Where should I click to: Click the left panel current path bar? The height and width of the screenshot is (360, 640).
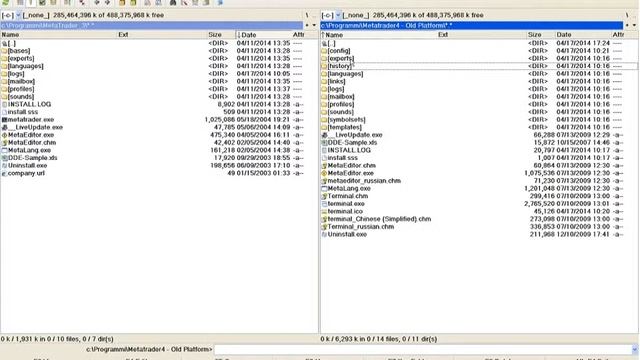152,25
